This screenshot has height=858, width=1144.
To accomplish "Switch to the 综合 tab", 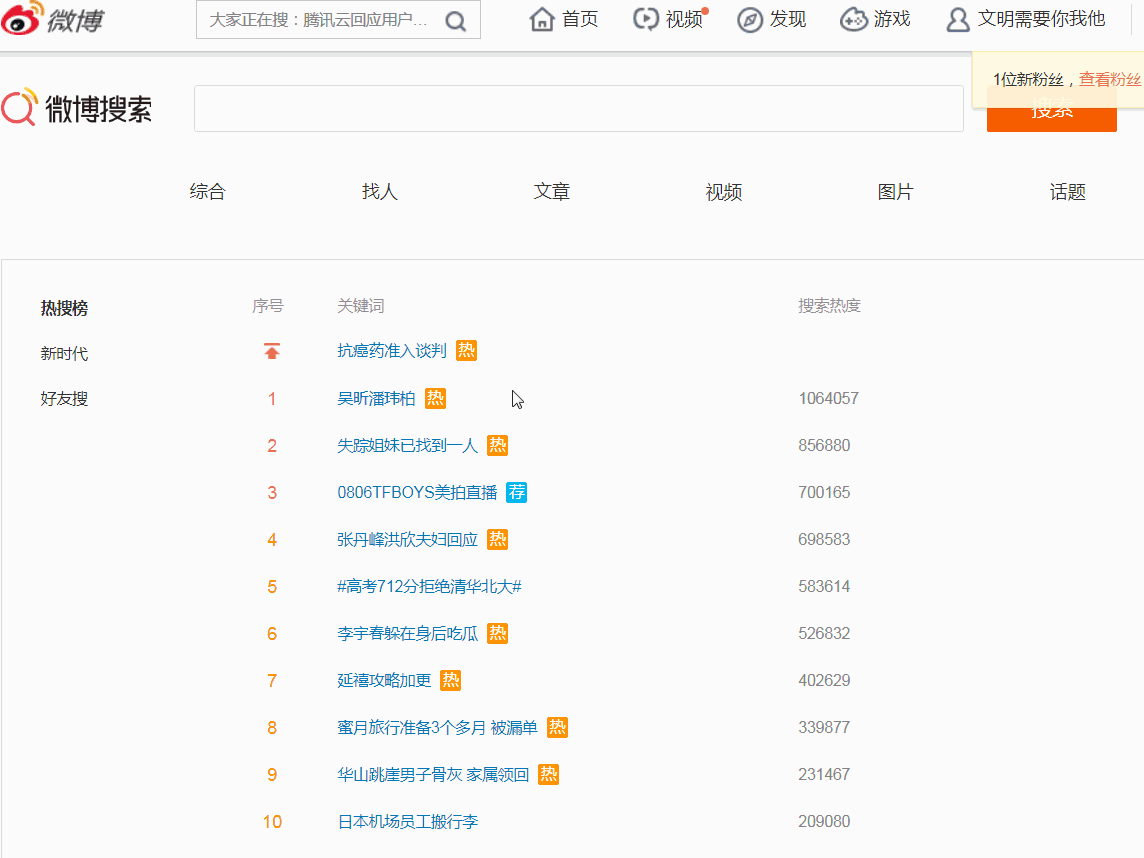I will pyautogui.click(x=208, y=192).
